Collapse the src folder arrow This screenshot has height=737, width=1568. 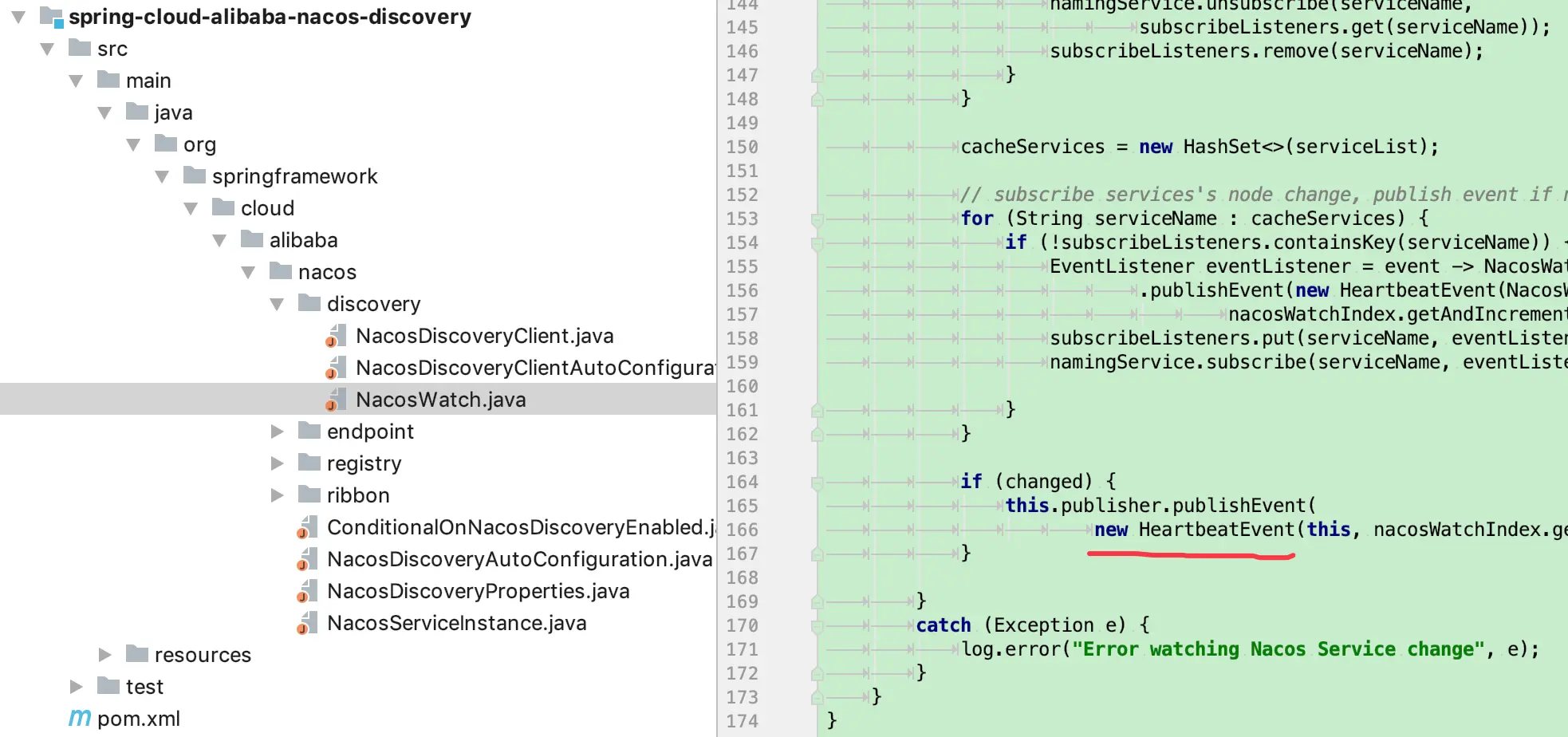[47, 49]
